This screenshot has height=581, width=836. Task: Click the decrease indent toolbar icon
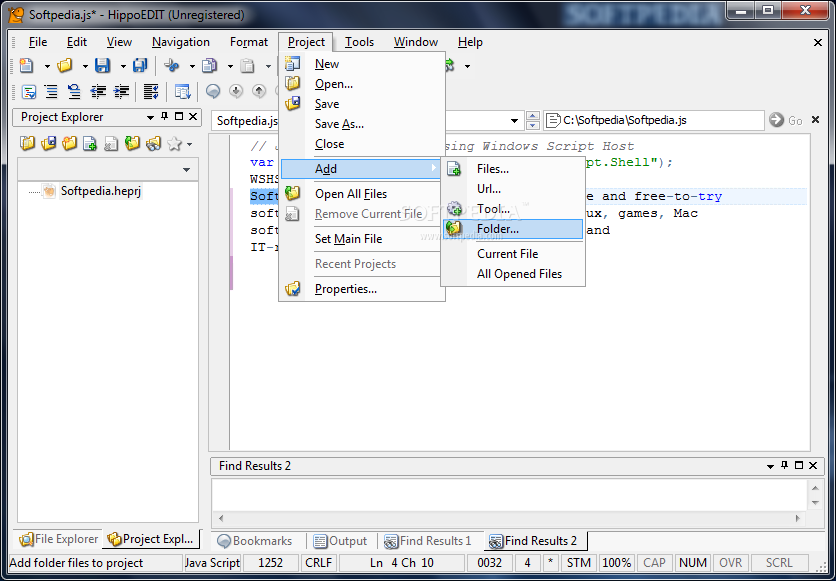click(x=98, y=92)
